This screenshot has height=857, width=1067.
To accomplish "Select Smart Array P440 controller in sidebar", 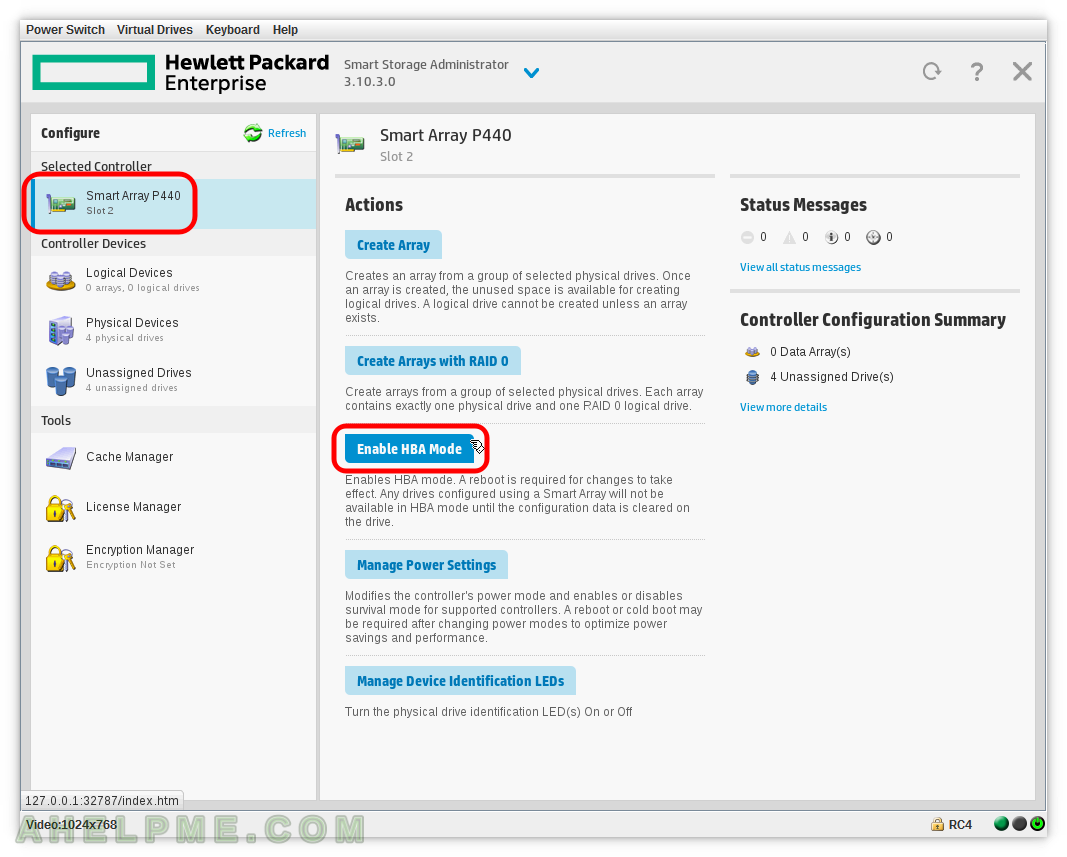I will [133, 203].
